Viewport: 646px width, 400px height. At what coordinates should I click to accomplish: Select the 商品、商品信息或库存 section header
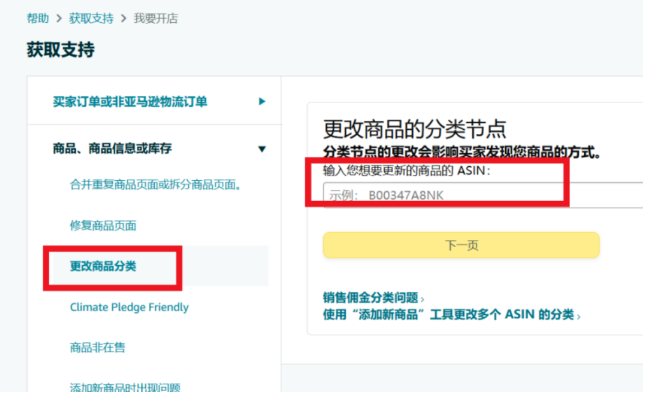(112, 149)
